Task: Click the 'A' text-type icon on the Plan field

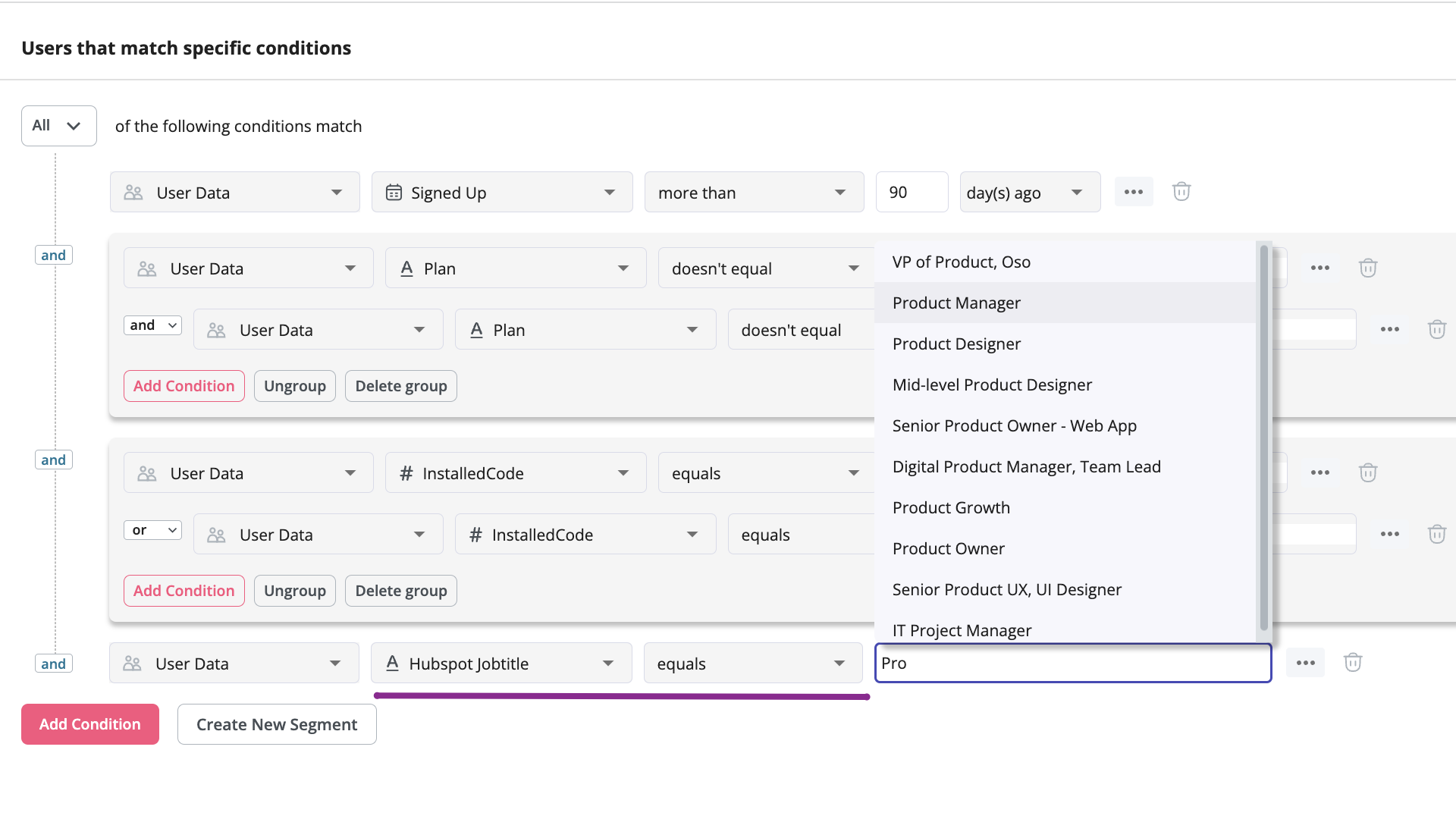Action: pos(406,268)
